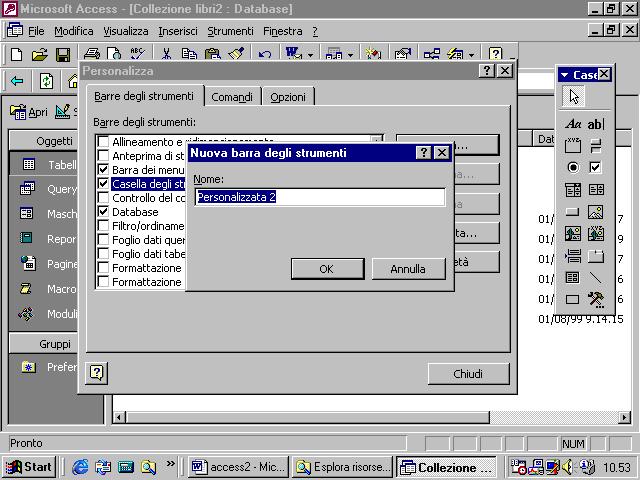
Task: Select the Option Group tool in toolbox
Action: click(573, 145)
